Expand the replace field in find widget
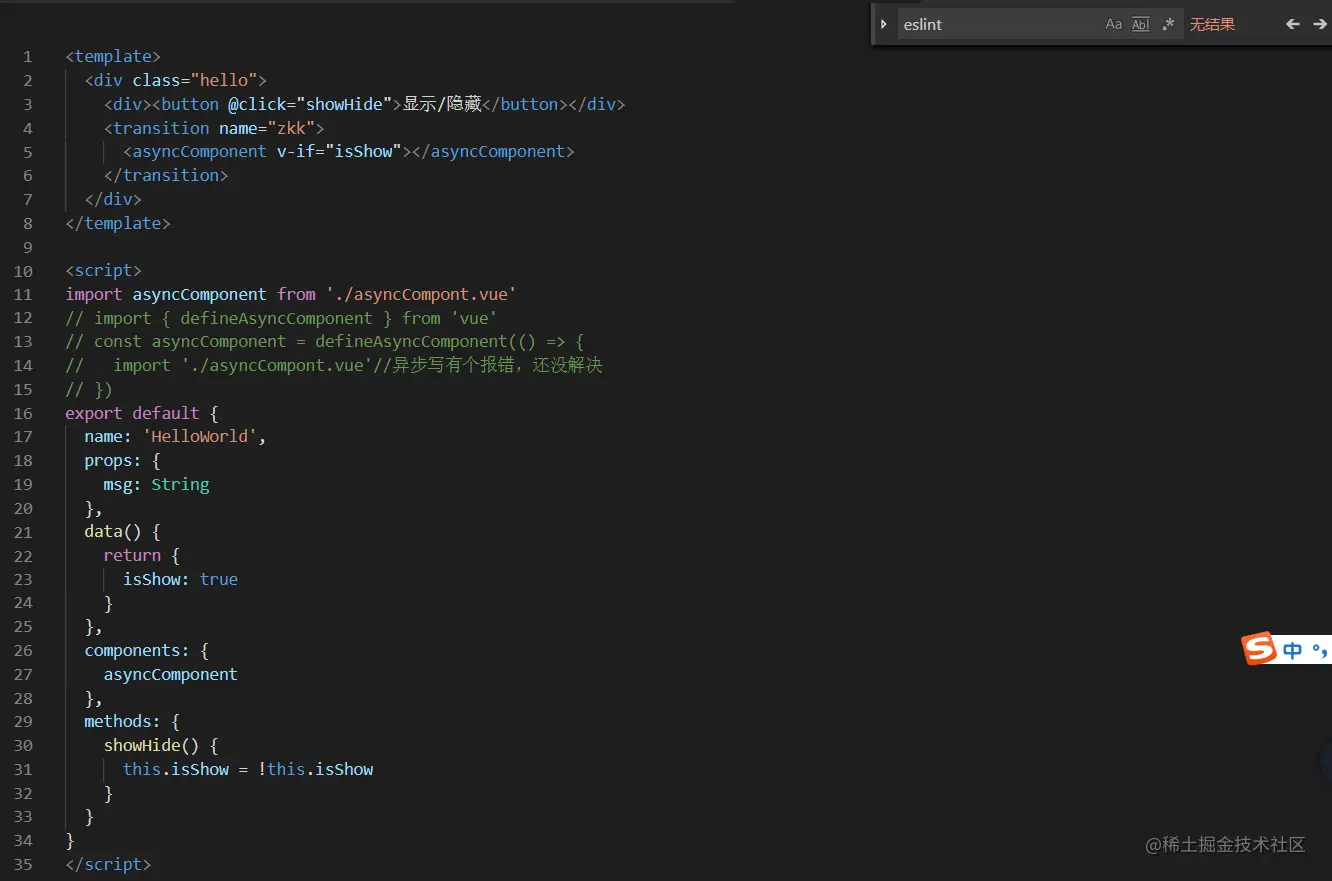Image resolution: width=1332 pixels, height=881 pixels. point(883,24)
